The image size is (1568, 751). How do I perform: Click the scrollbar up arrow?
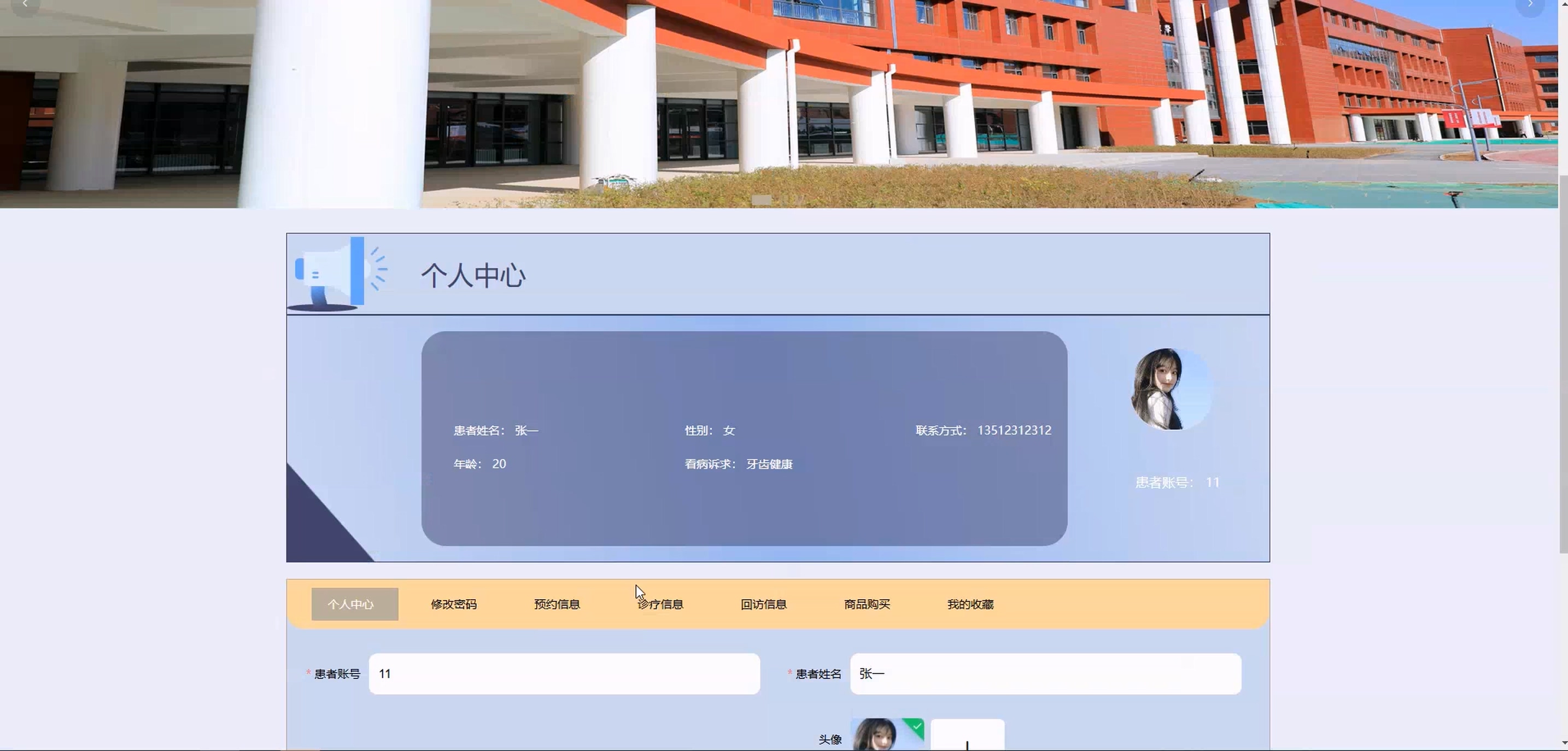pos(1563,4)
